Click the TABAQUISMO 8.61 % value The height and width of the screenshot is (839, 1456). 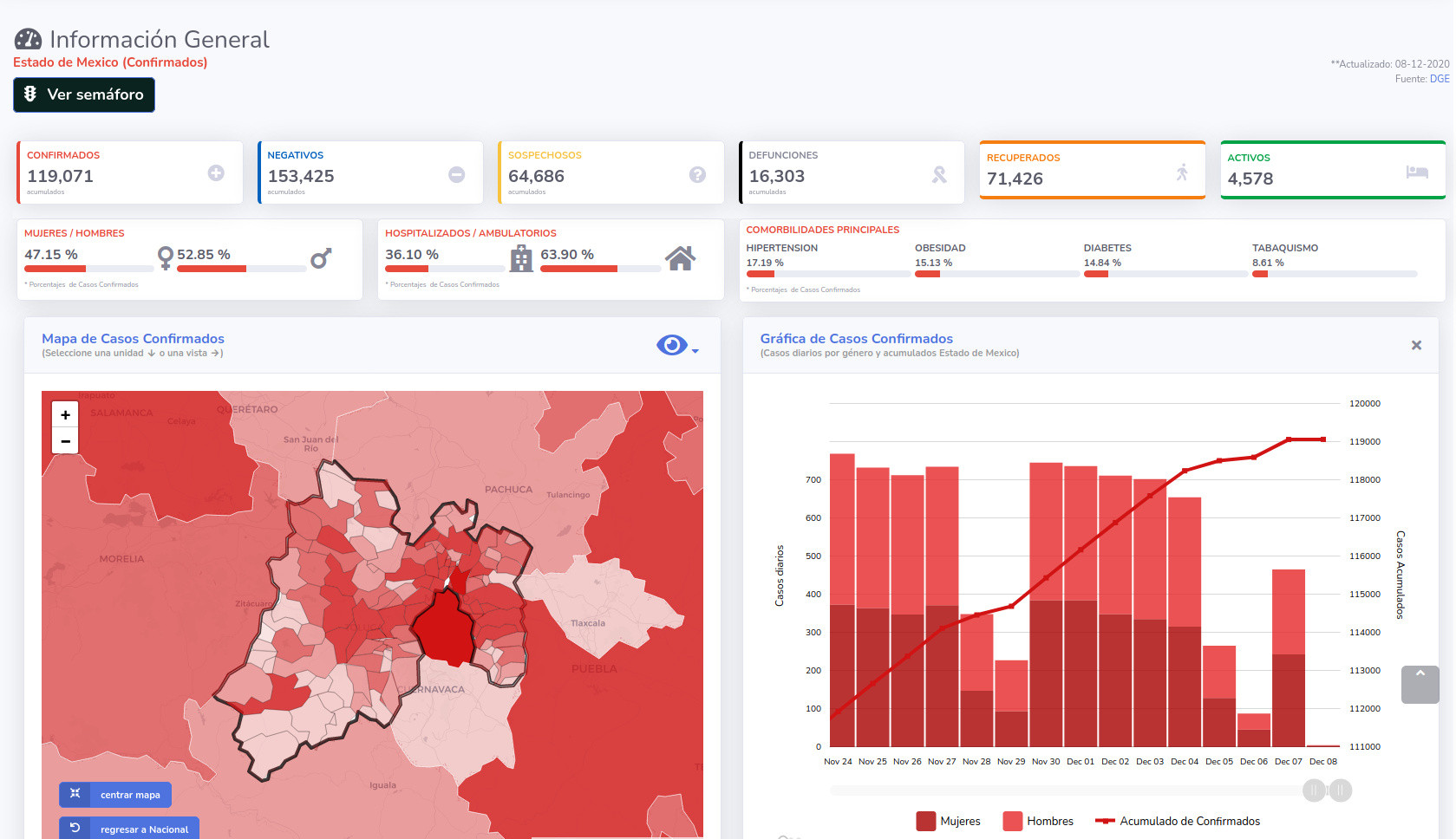click(x=1268, y=263)
